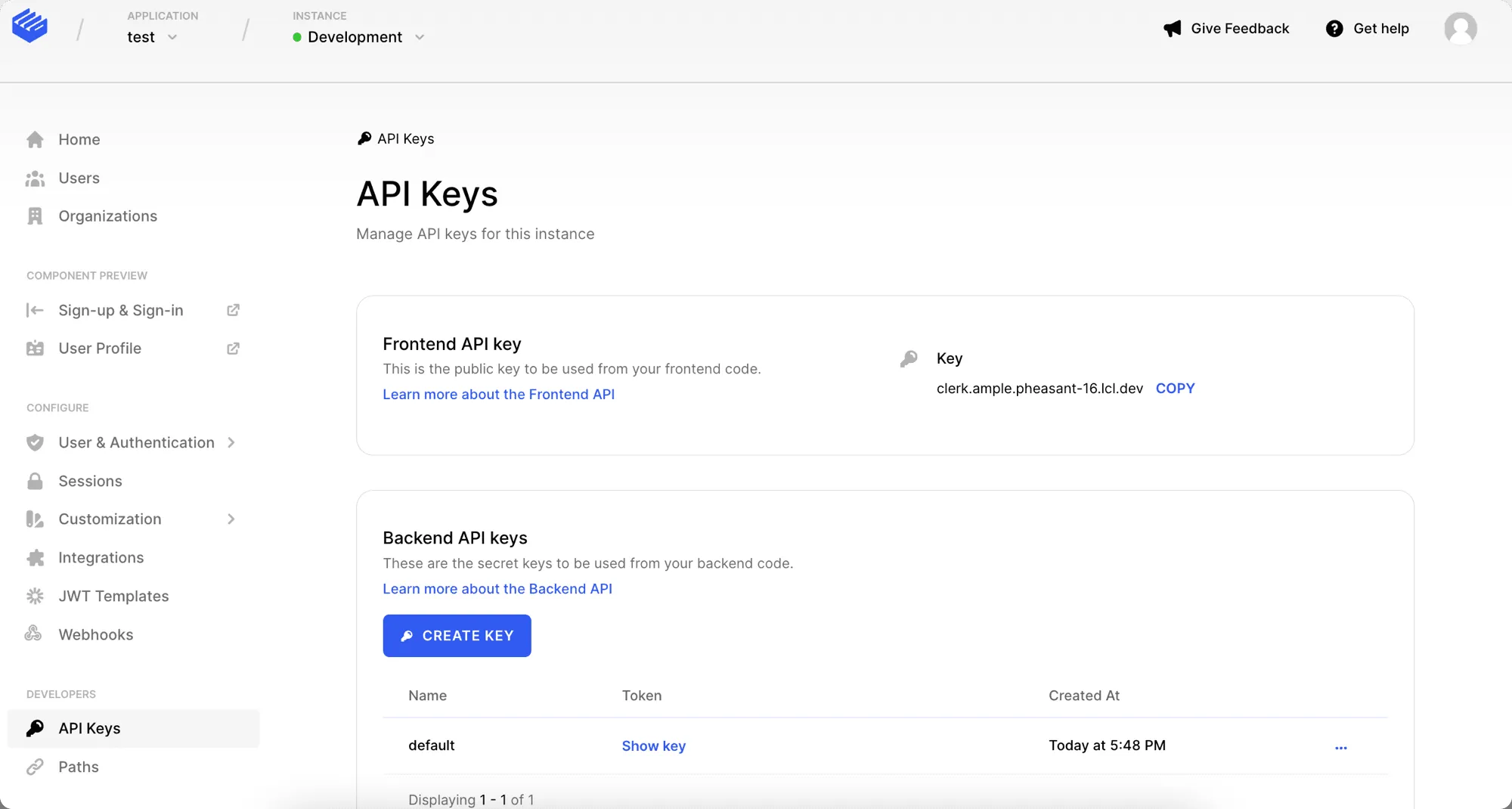
Task: Open User Profile external link icon
Action: pos(233,349)
